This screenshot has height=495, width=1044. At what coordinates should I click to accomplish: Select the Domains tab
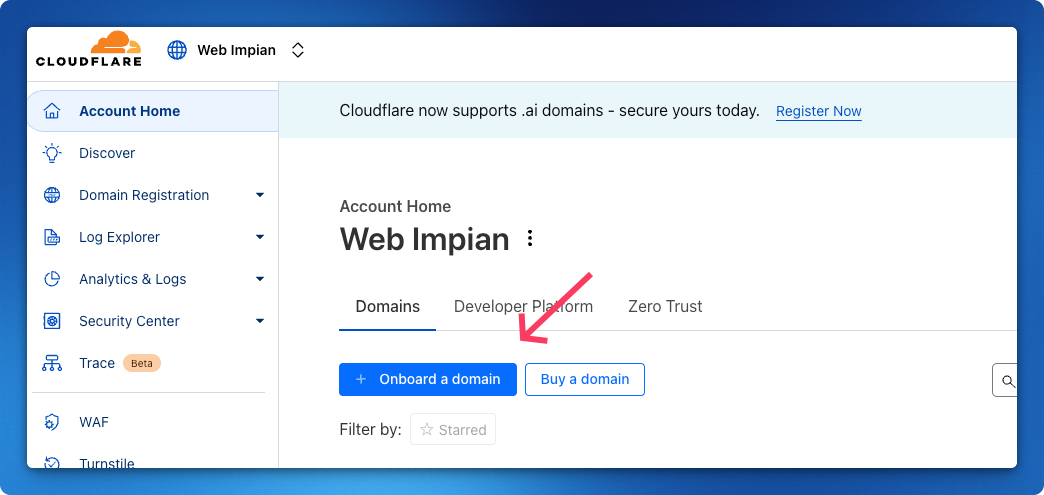coord(388,306)
